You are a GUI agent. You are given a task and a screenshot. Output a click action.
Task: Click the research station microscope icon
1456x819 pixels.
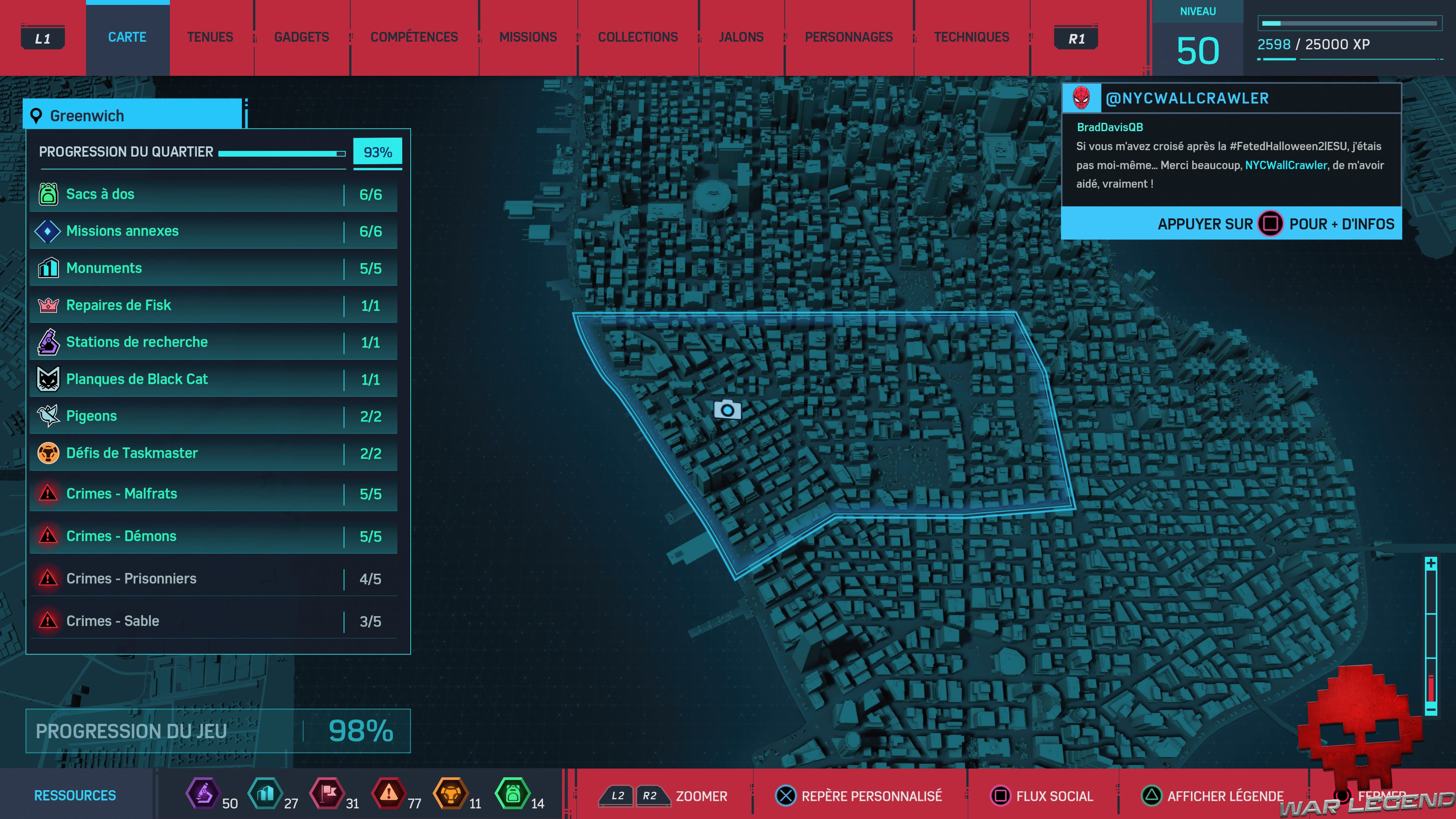pos(48,342)
